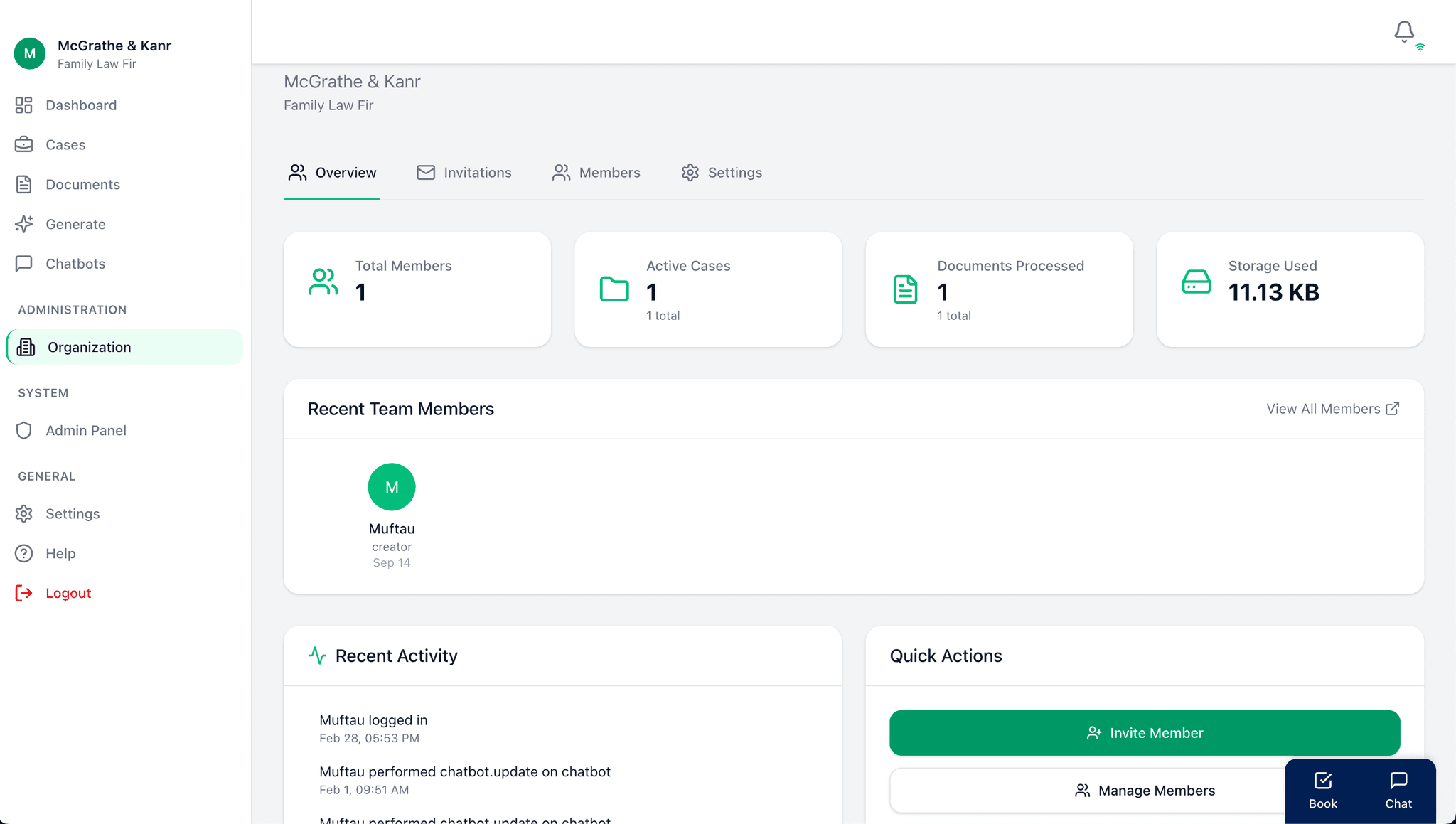
Task: Switch to the Invitations tab
Action: click(x=464, y=173)
